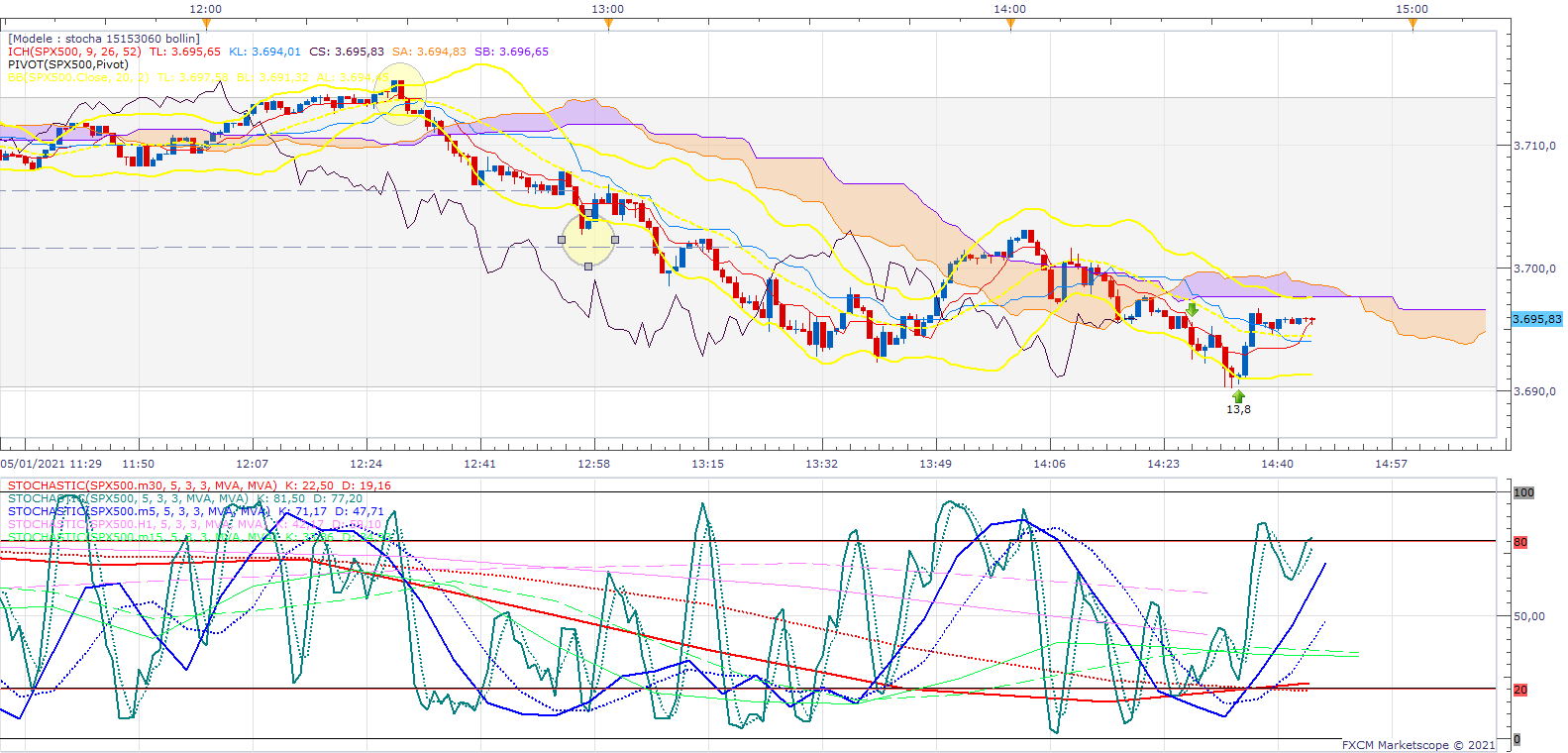Image resolution: width=1568 pixels, height=753 pixels.
Task: Click the 14:40 time axis label
Action: (1277, 464)
